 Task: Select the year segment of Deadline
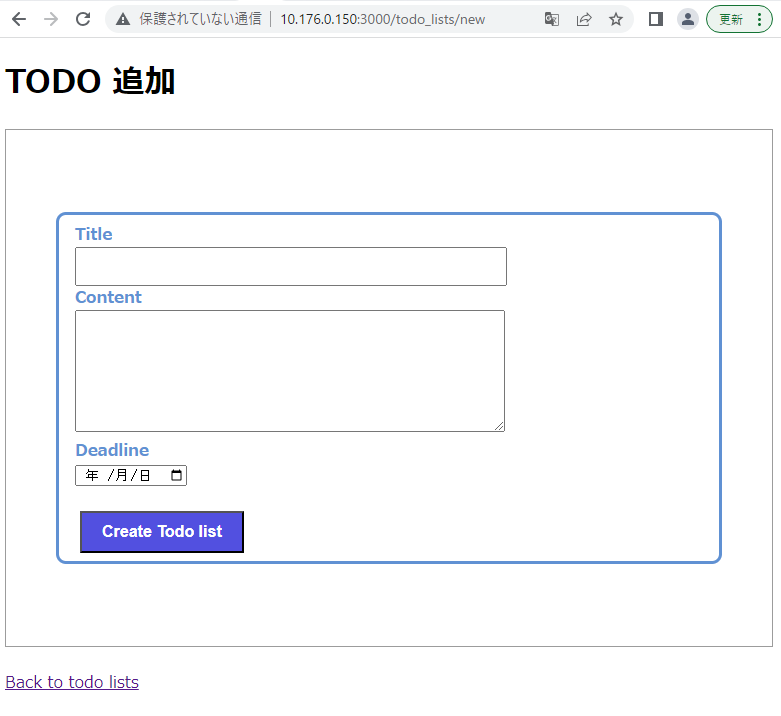tap(92, 476)
